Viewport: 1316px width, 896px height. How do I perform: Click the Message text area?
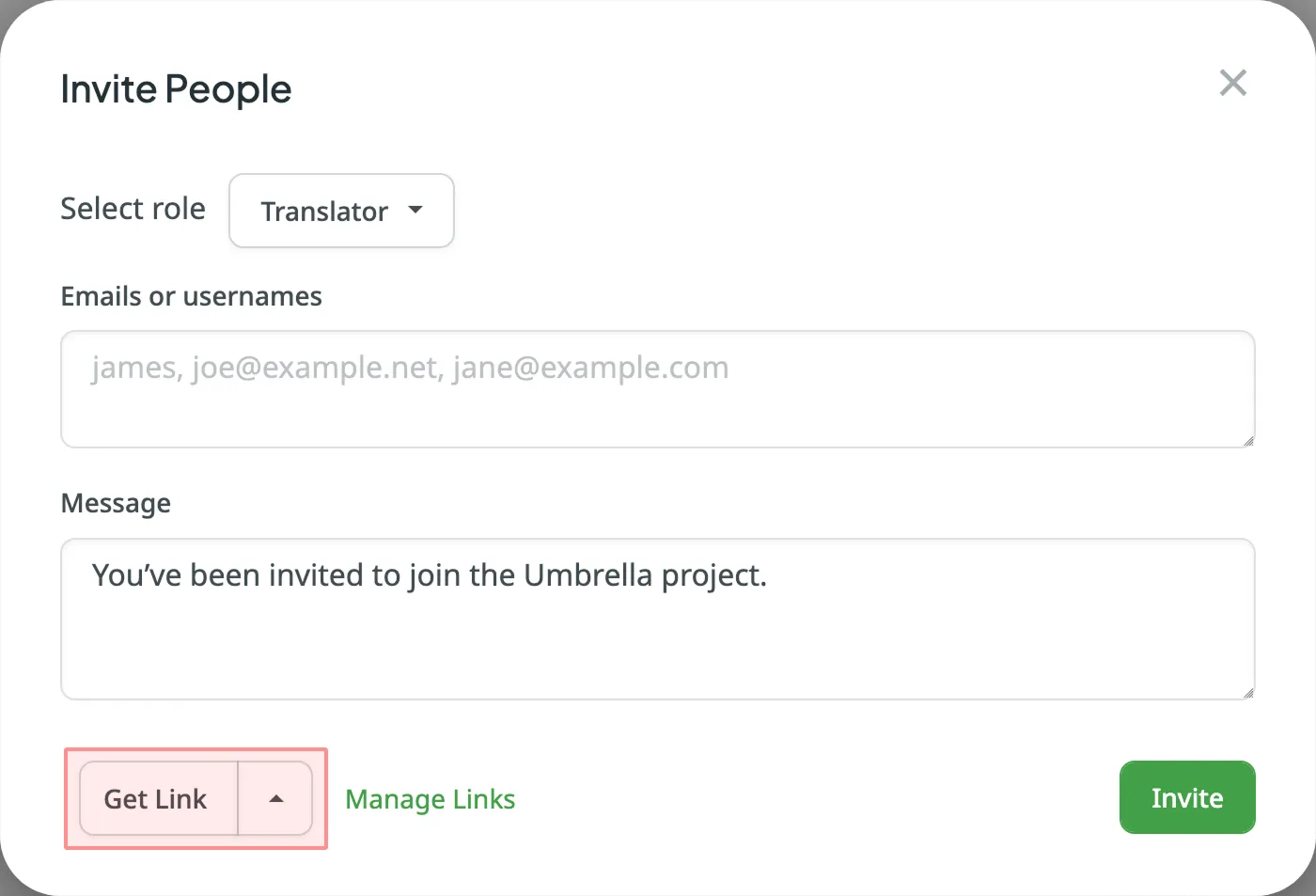[x=656, y=619]
